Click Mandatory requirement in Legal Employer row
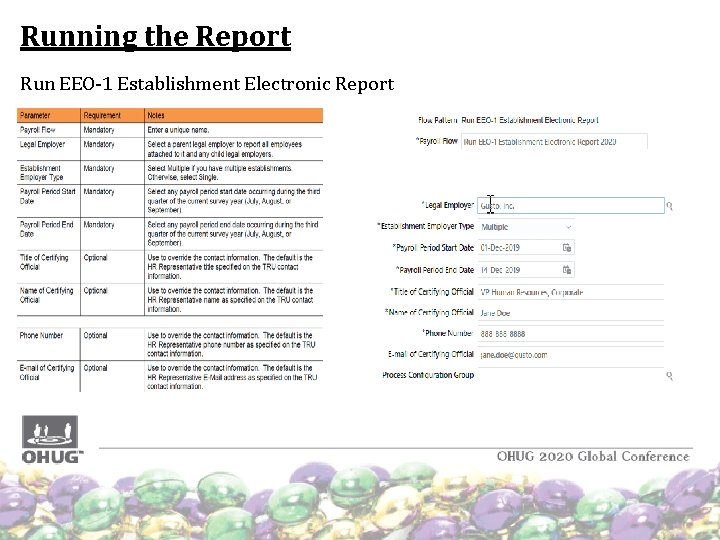Image resolution: width=720 pixels, height=540 pixels. (99, 144)
